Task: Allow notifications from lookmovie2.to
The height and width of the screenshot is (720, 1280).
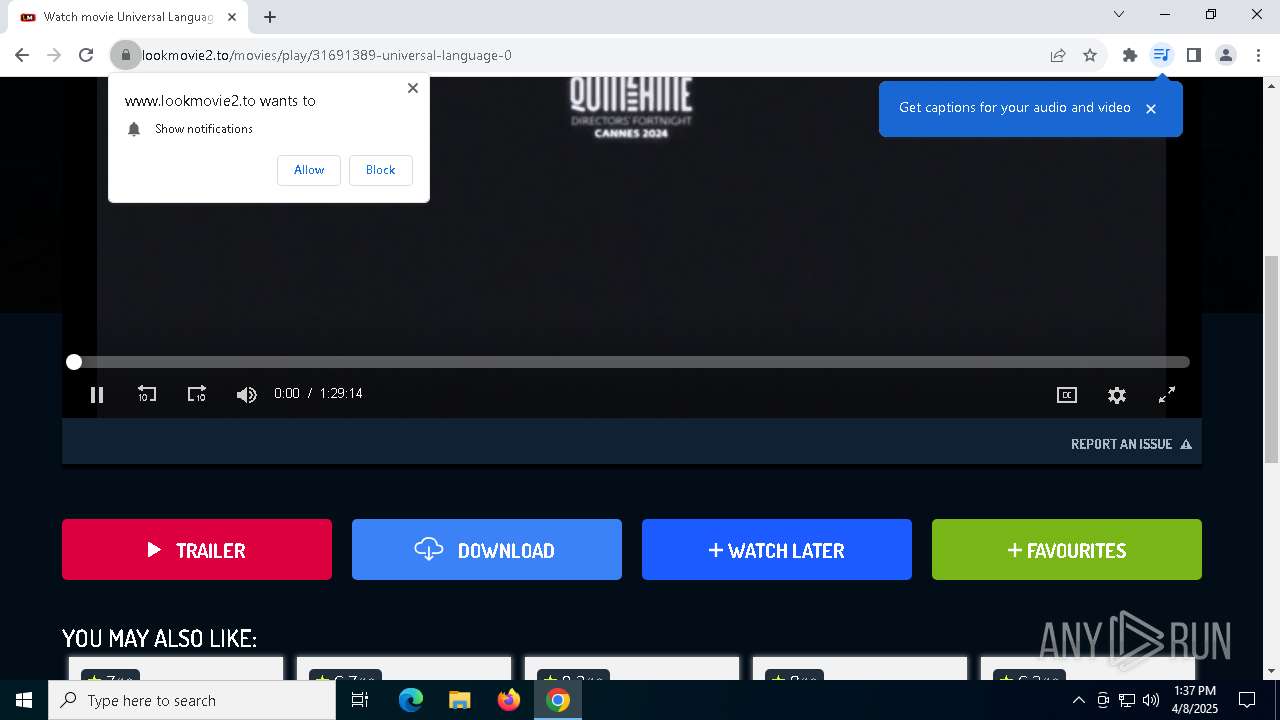Action: 309,170
